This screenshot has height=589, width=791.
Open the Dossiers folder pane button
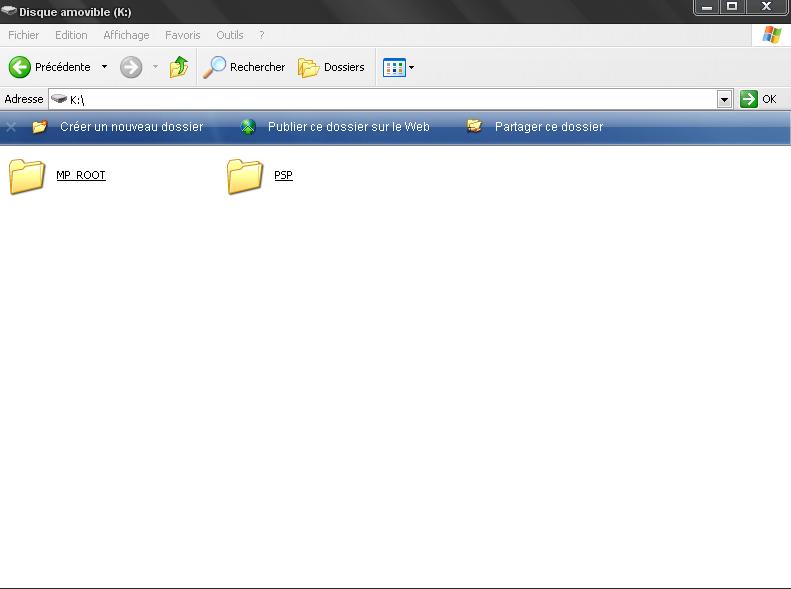point(331,67)
